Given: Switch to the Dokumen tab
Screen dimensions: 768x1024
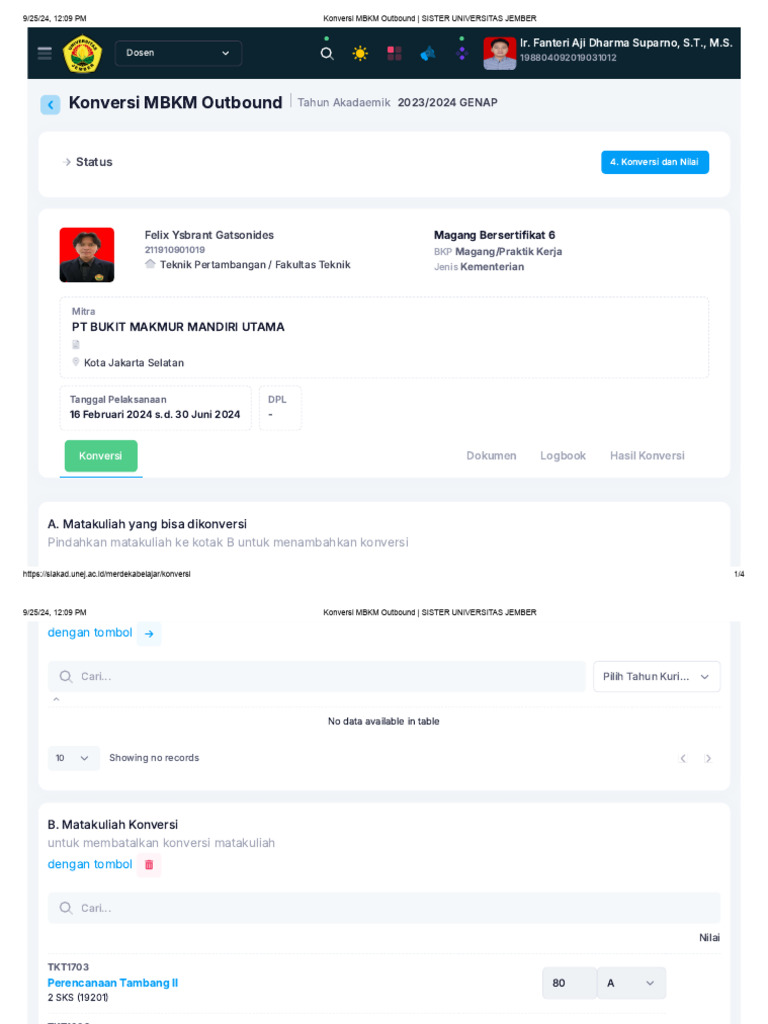Looking at the screenshot, I should [x=491, y=456].
